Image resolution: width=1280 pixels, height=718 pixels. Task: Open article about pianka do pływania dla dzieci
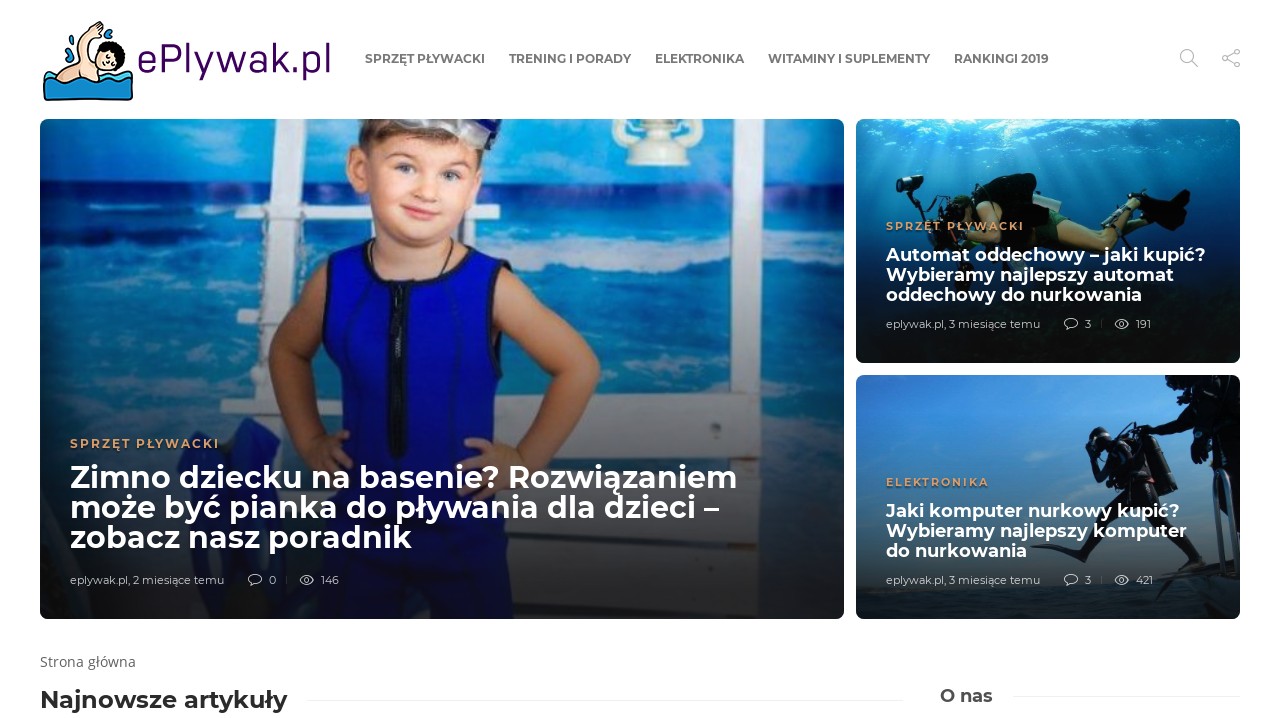(403, 508)
